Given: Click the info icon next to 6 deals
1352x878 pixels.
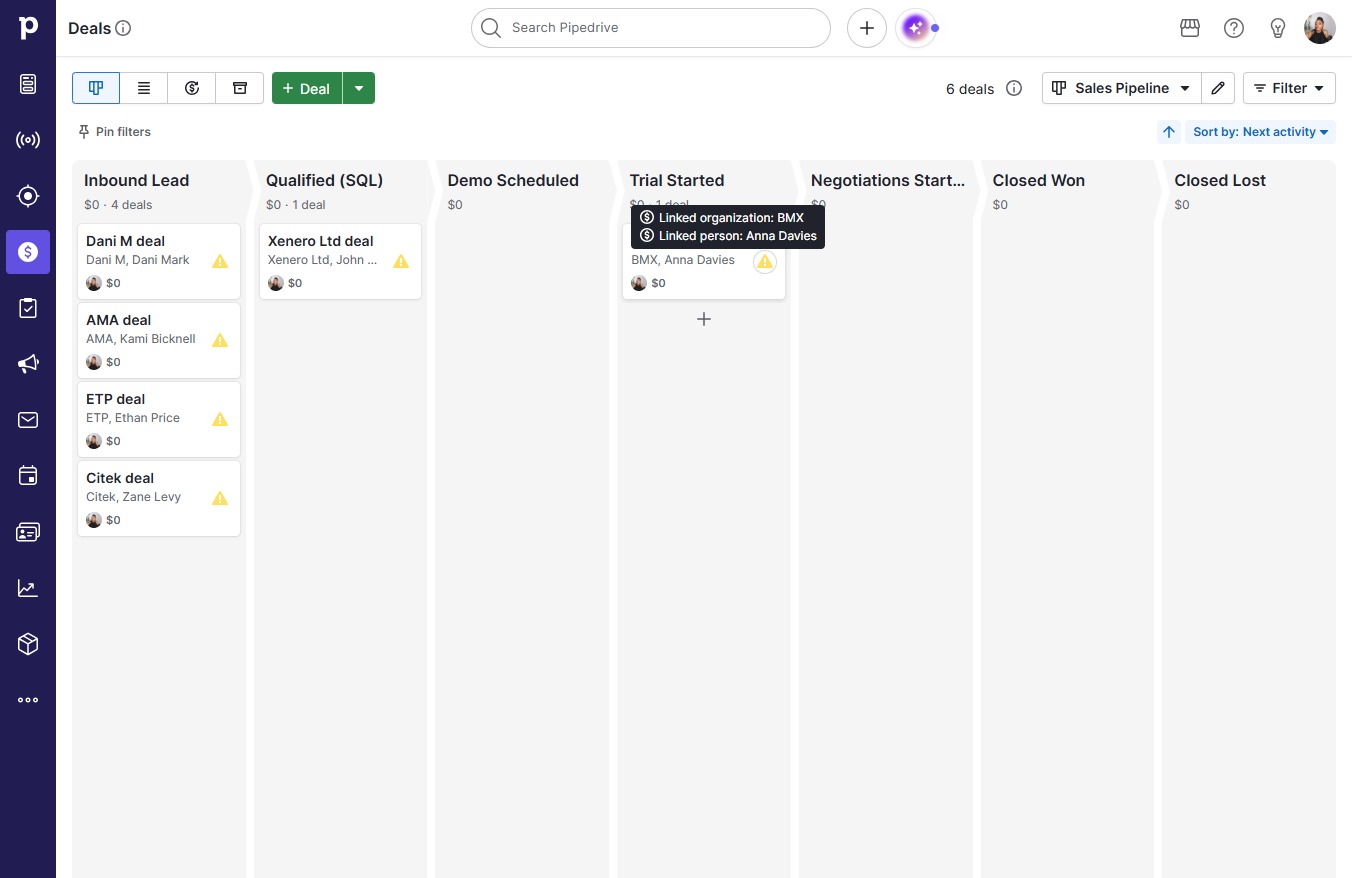Looking at the screenshot, I should click(x=1014, y=88).
